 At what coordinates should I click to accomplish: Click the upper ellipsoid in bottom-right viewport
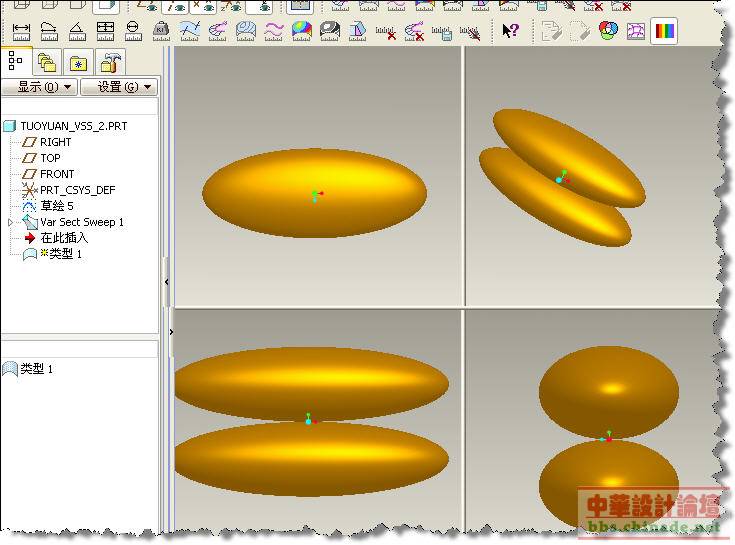(609, 392)
